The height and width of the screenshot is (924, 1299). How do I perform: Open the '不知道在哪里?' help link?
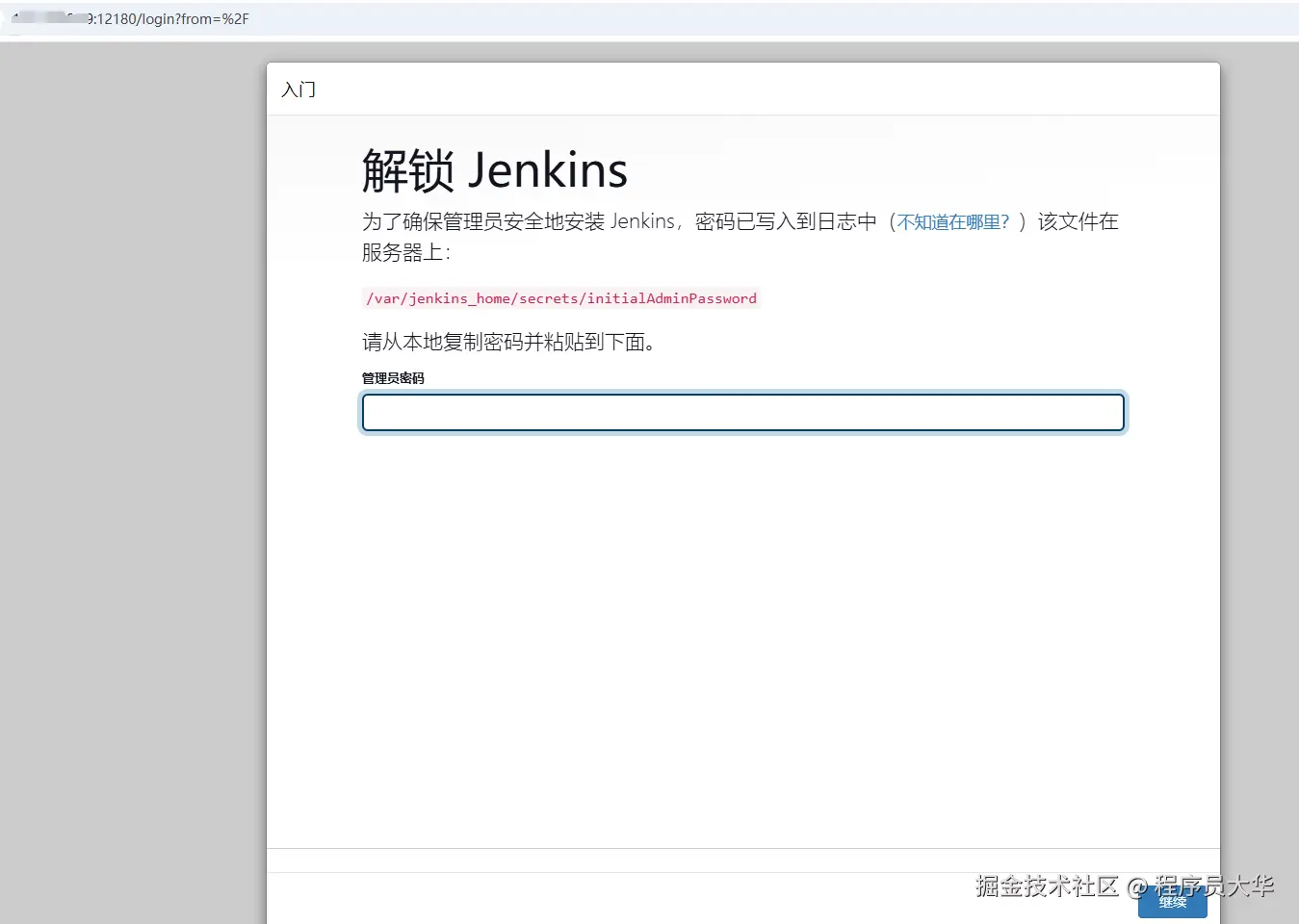point(952,222)
